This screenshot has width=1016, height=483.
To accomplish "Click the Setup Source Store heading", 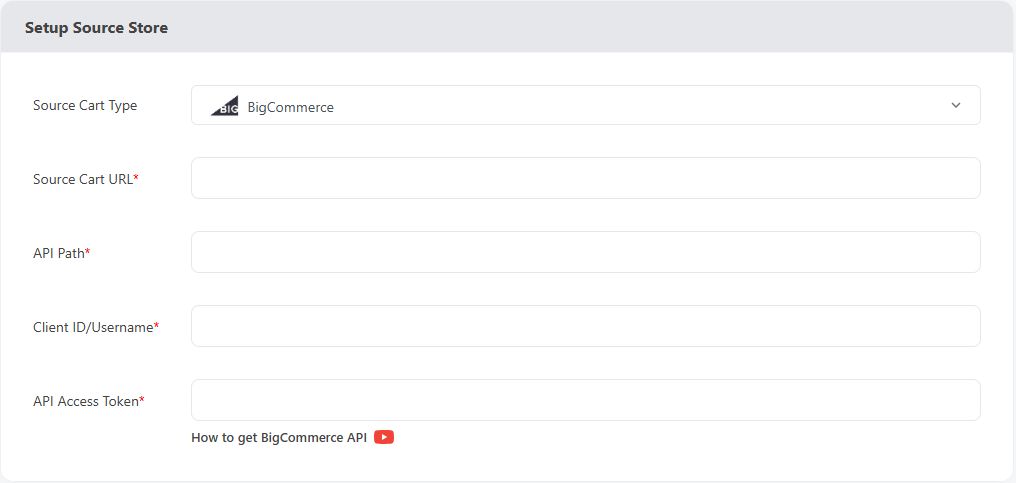I will (96, 28).
